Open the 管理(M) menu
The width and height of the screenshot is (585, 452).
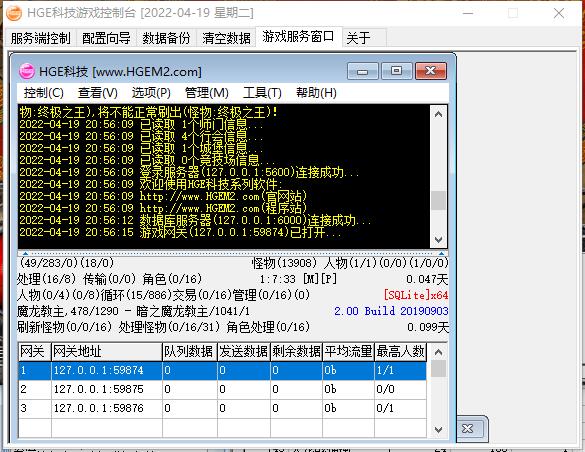[x=207, y=93]
